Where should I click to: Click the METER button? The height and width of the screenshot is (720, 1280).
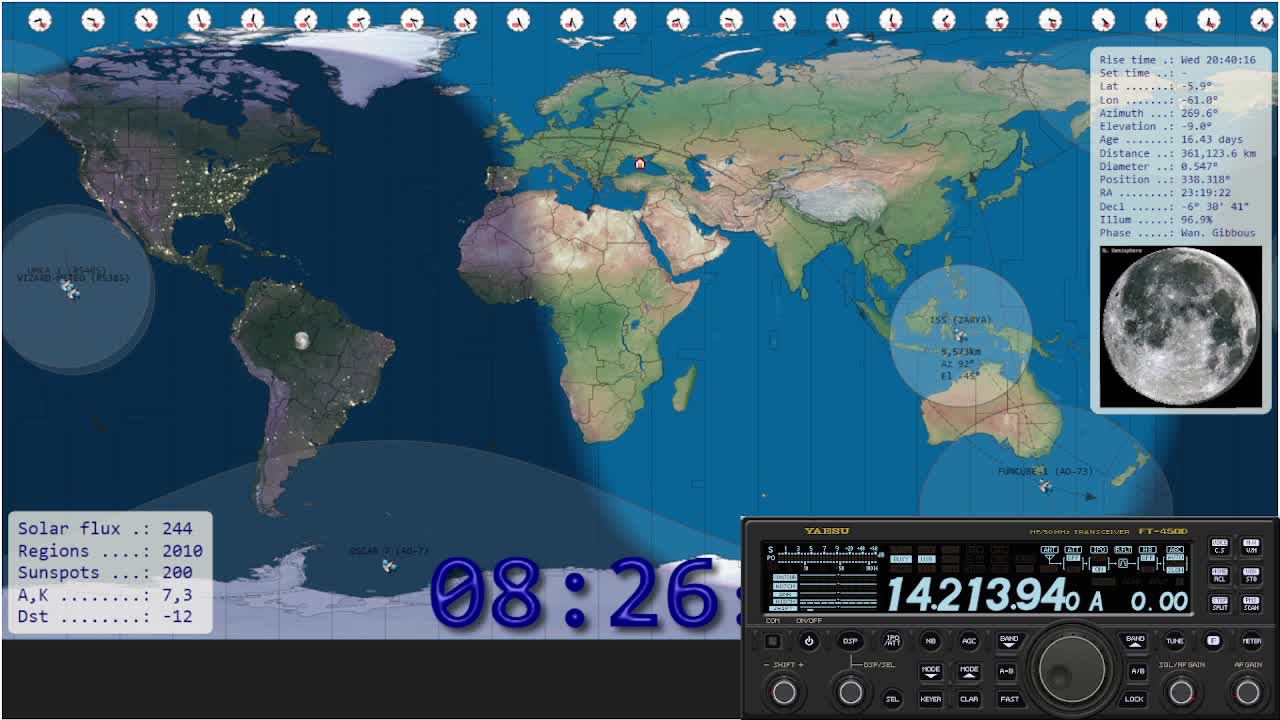(x=1251, y=641)
